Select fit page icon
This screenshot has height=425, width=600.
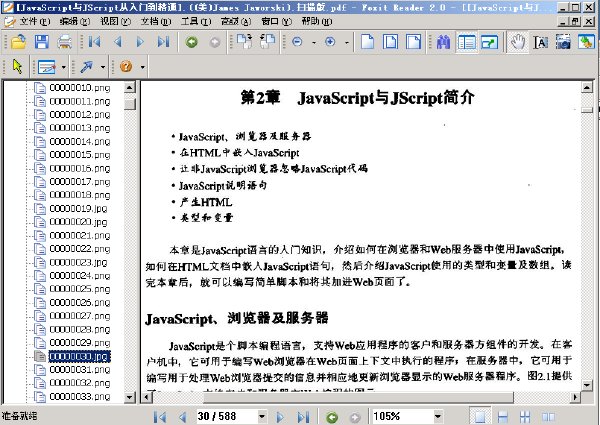[390, 41]
